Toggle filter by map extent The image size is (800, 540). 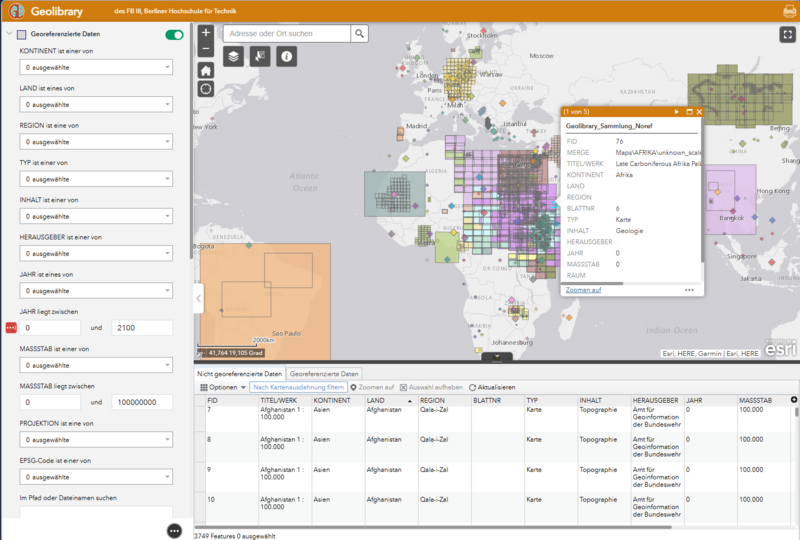pos(299,387)
